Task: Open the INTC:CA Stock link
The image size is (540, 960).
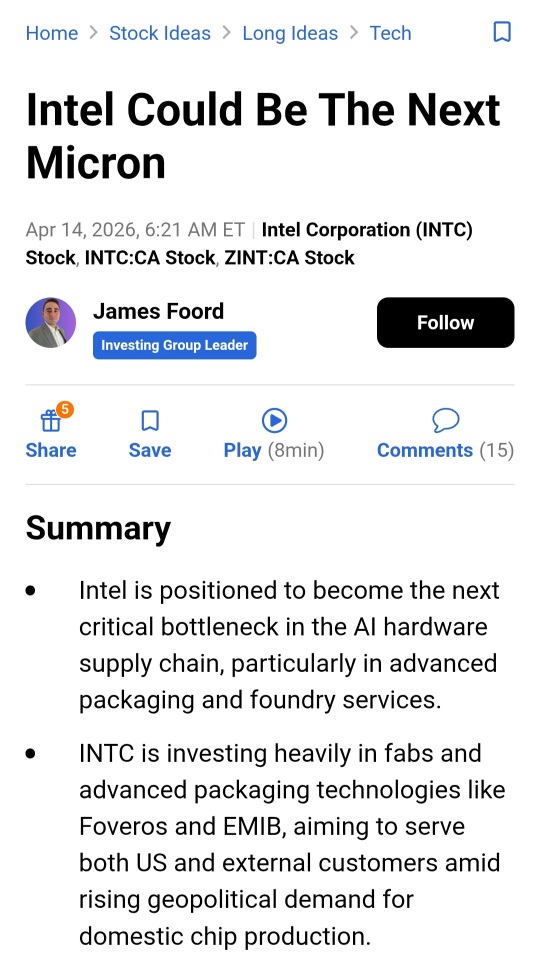Action: [150, 258]
